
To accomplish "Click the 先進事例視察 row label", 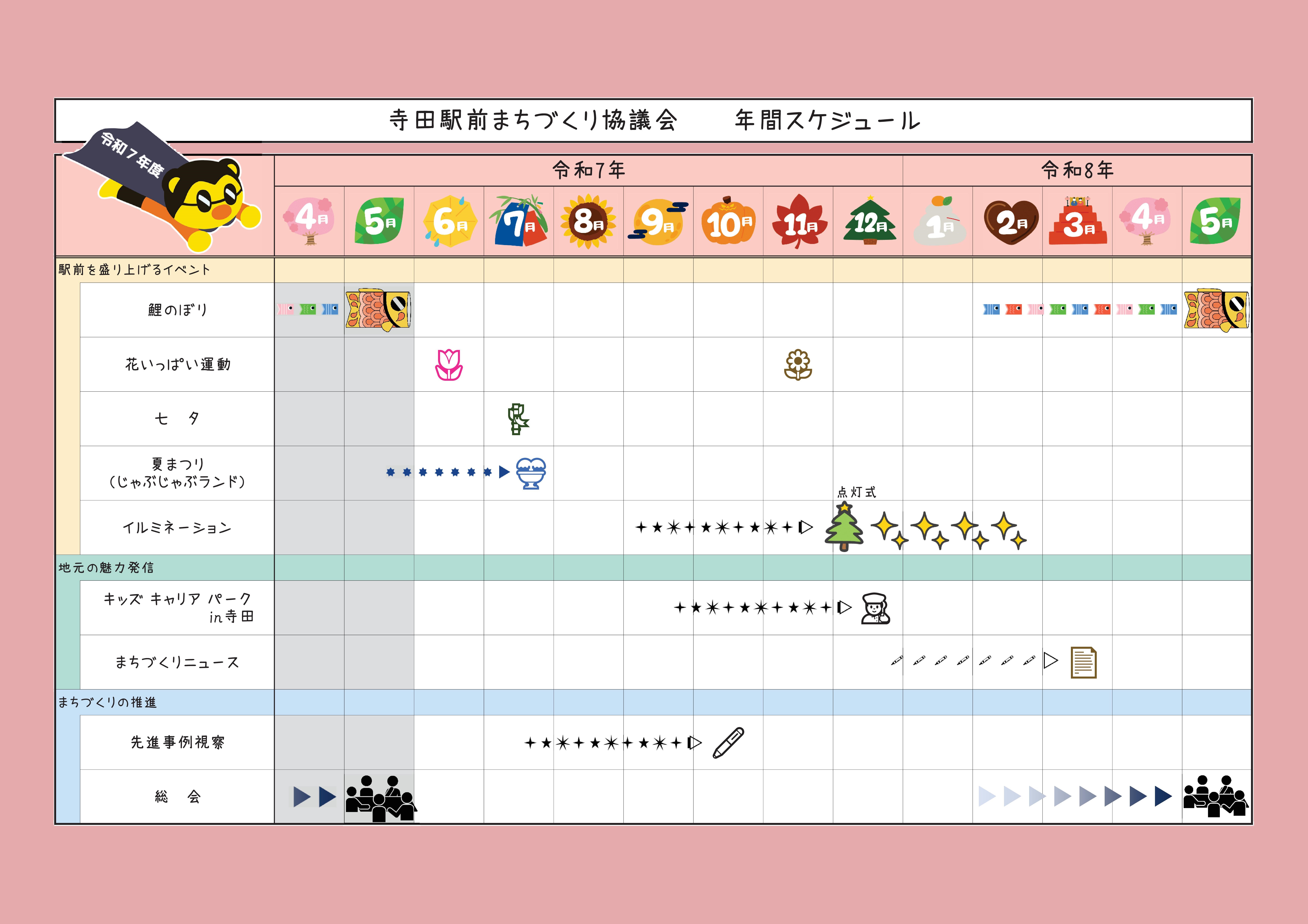I will [x=178, y=742].
